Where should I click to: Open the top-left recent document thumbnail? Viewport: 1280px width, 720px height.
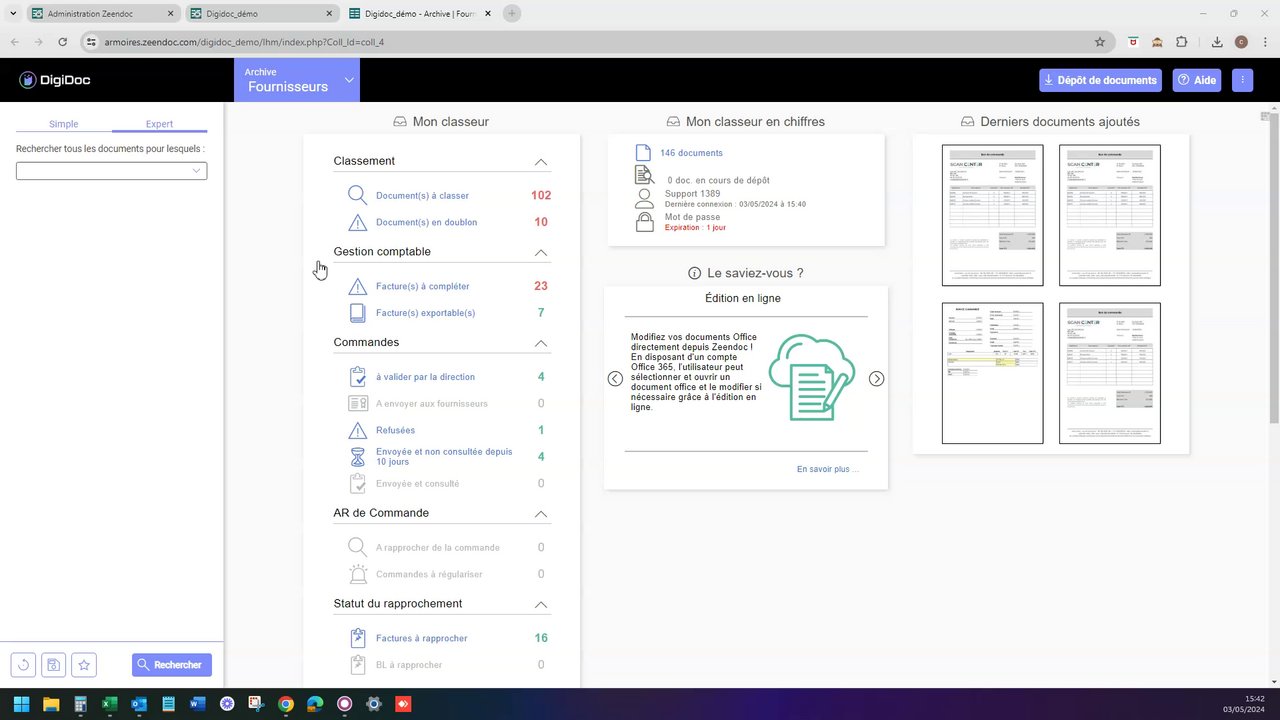coord(992,215)
